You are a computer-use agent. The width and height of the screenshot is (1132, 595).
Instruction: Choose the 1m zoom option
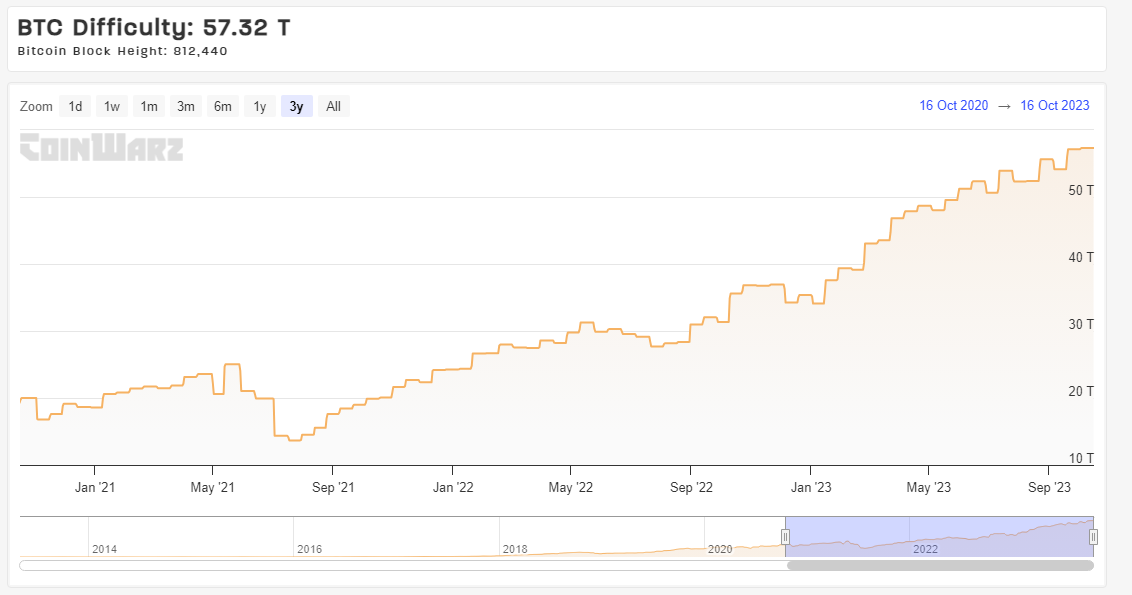pos(149,106)
